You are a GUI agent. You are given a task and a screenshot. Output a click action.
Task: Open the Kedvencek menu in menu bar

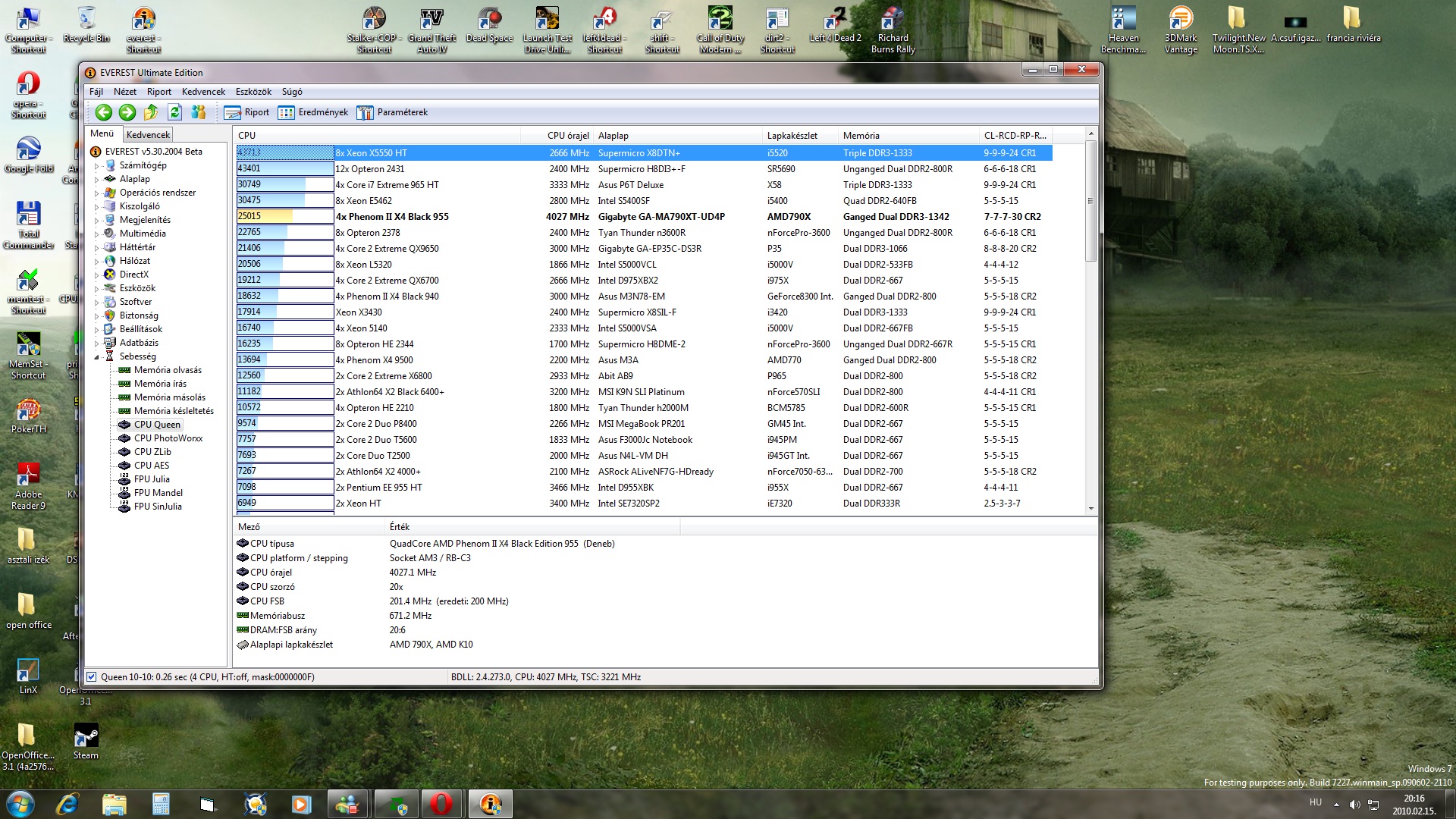[203, 92]
